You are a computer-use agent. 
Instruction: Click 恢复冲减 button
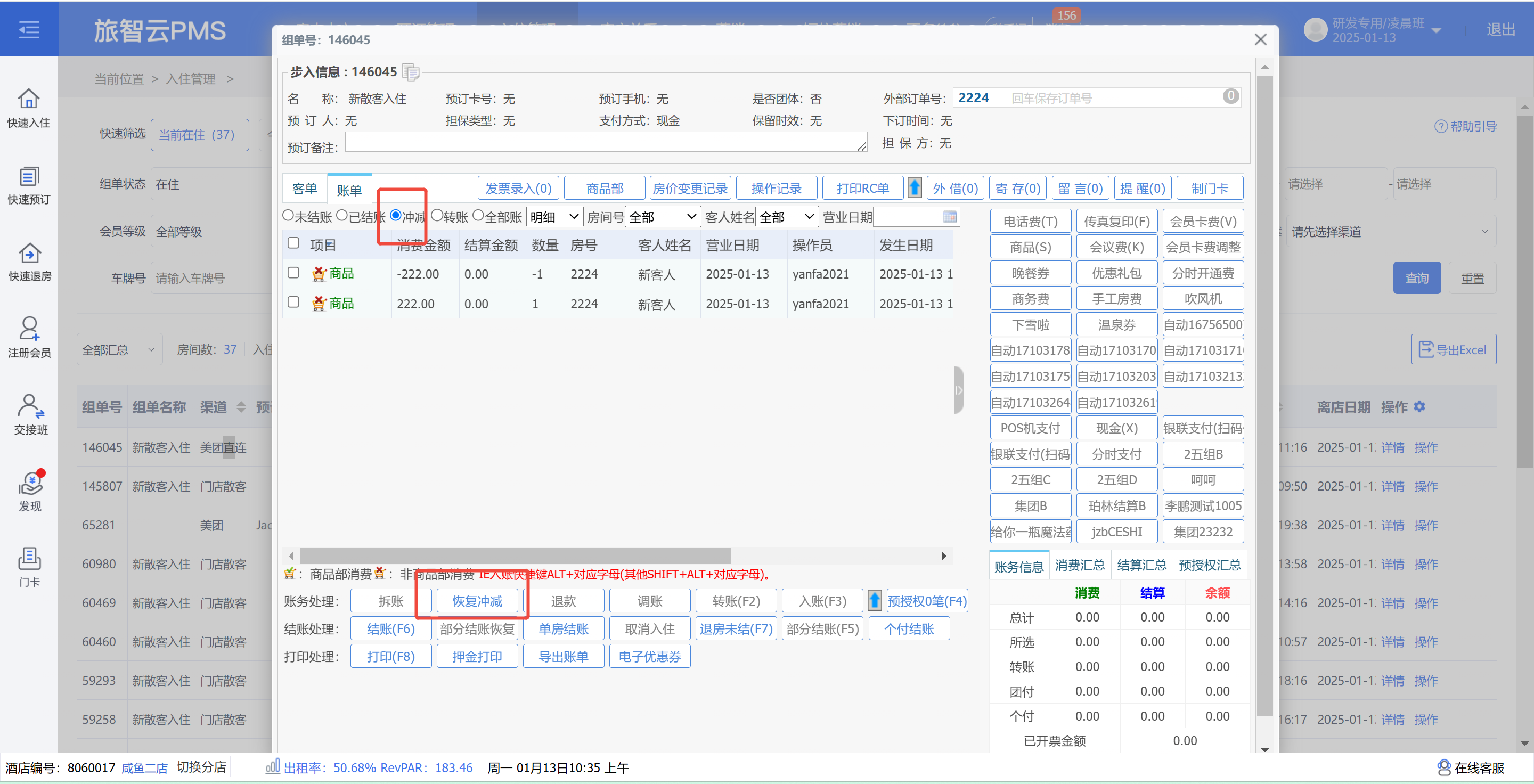coord(477,601)
